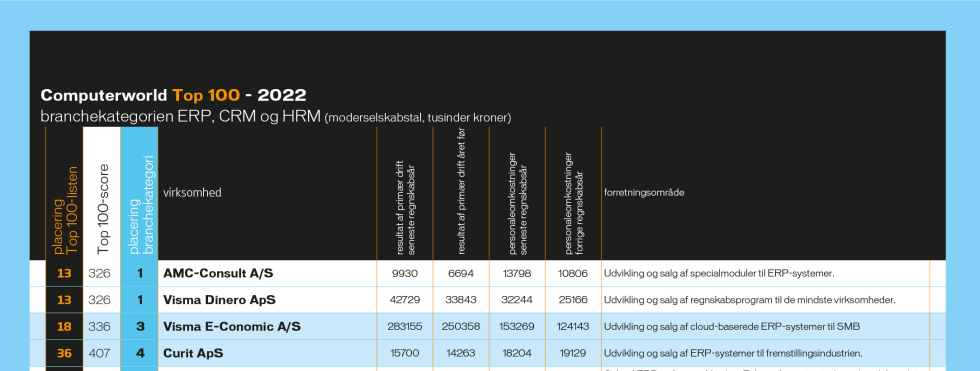Click category rank 1 in AMC-Consult row
The width and height of the screenshot is (980, 371).
click(140, 273)
